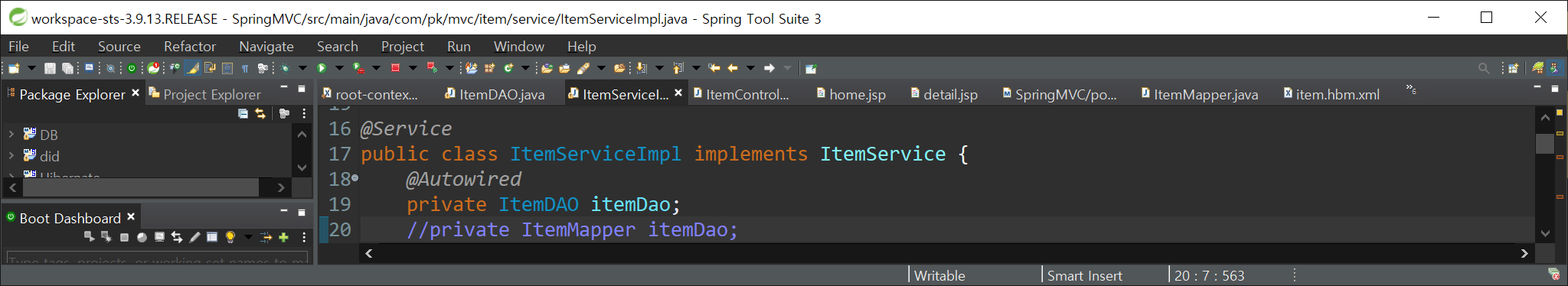The height and width of the screenshot is (286, 1568).
Task: Click the Spring leaf icon with the red badge
Action: (153, 68)
